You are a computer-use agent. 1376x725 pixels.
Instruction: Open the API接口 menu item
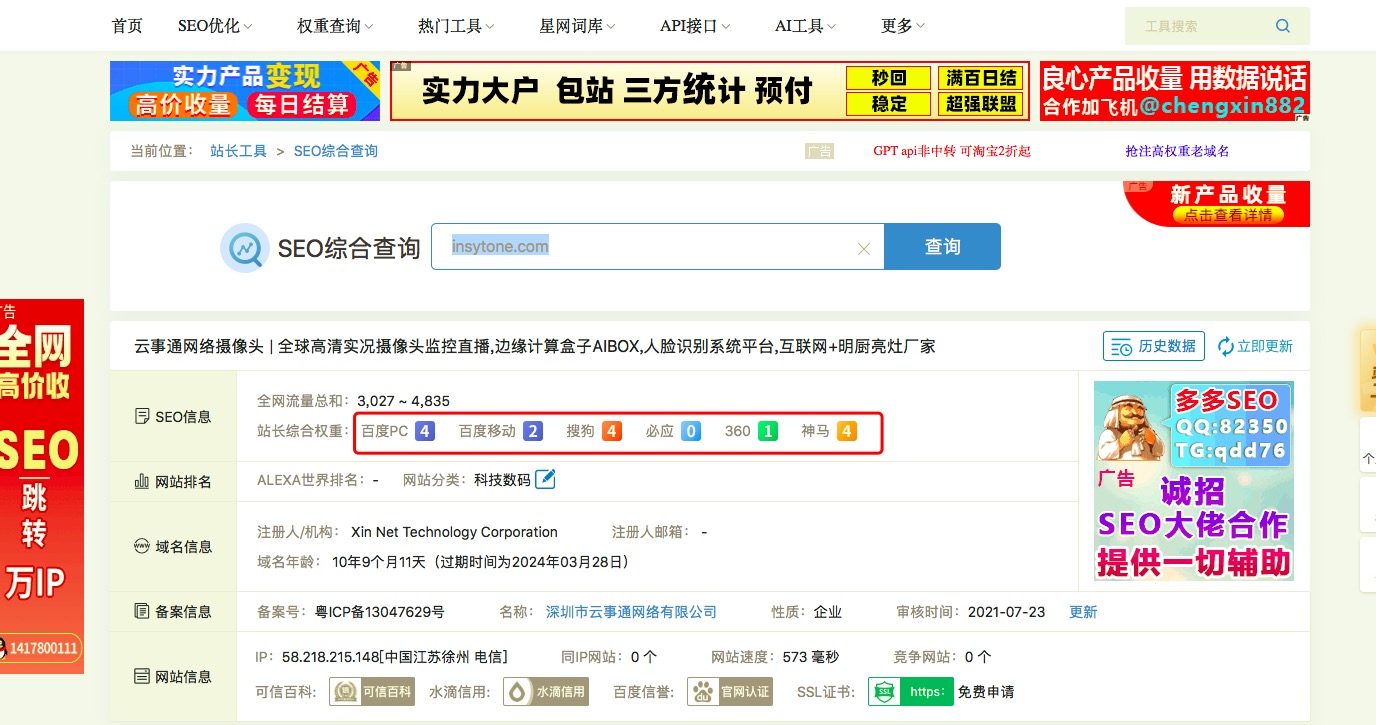point(687,25)
